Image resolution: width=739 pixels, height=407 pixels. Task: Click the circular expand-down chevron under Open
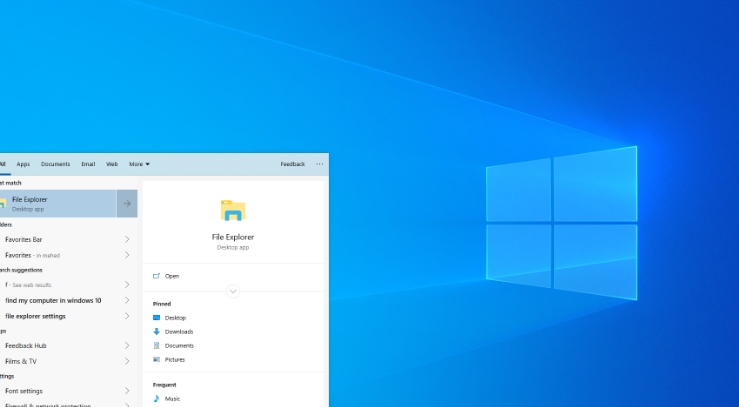click(x=233, y=292)
